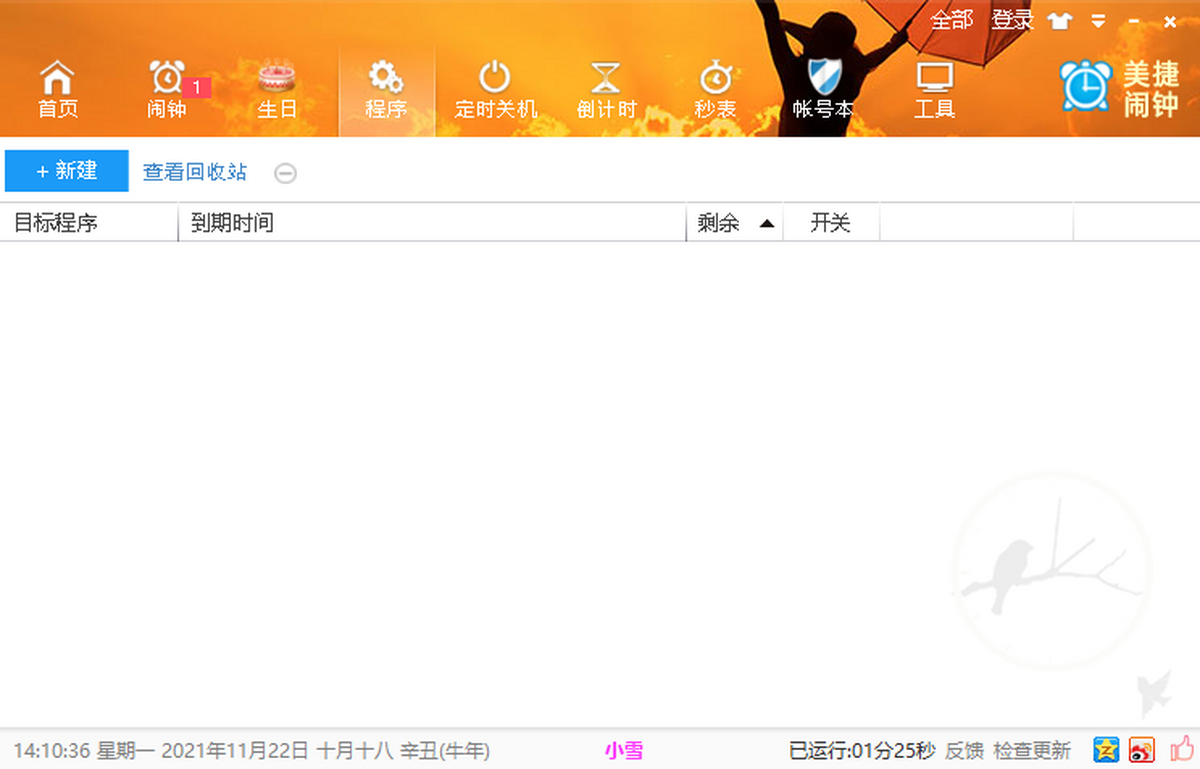Share to Weibo from status bar
Image resolution: width=1200 pixels, height=769 pixels.
point(1142,749)
